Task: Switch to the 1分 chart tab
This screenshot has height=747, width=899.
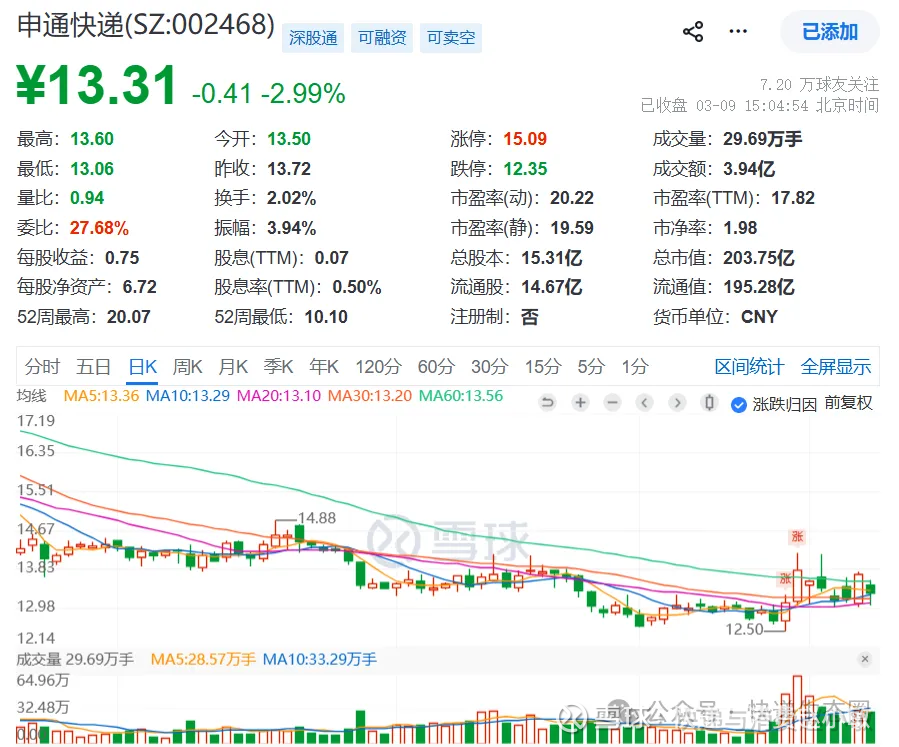Action: coord(635,366)
